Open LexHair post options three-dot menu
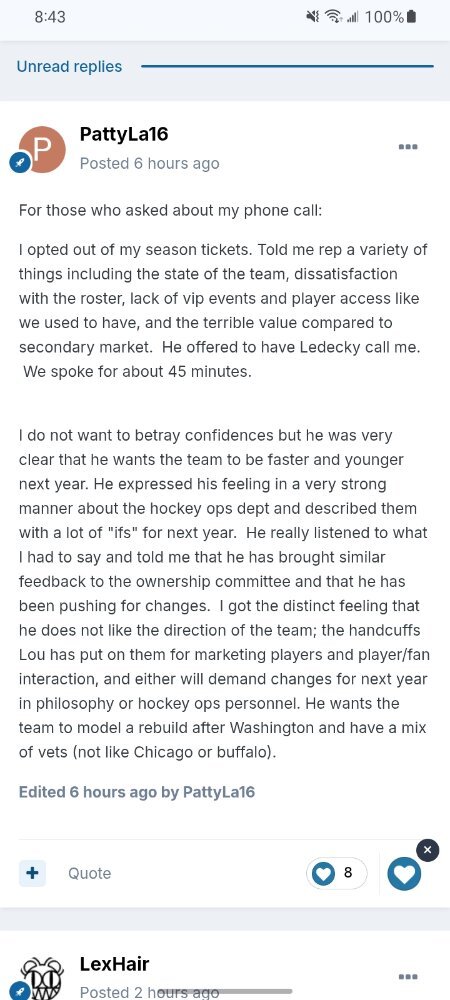This screenshot has height=1000, width=450. pos(407,976)
